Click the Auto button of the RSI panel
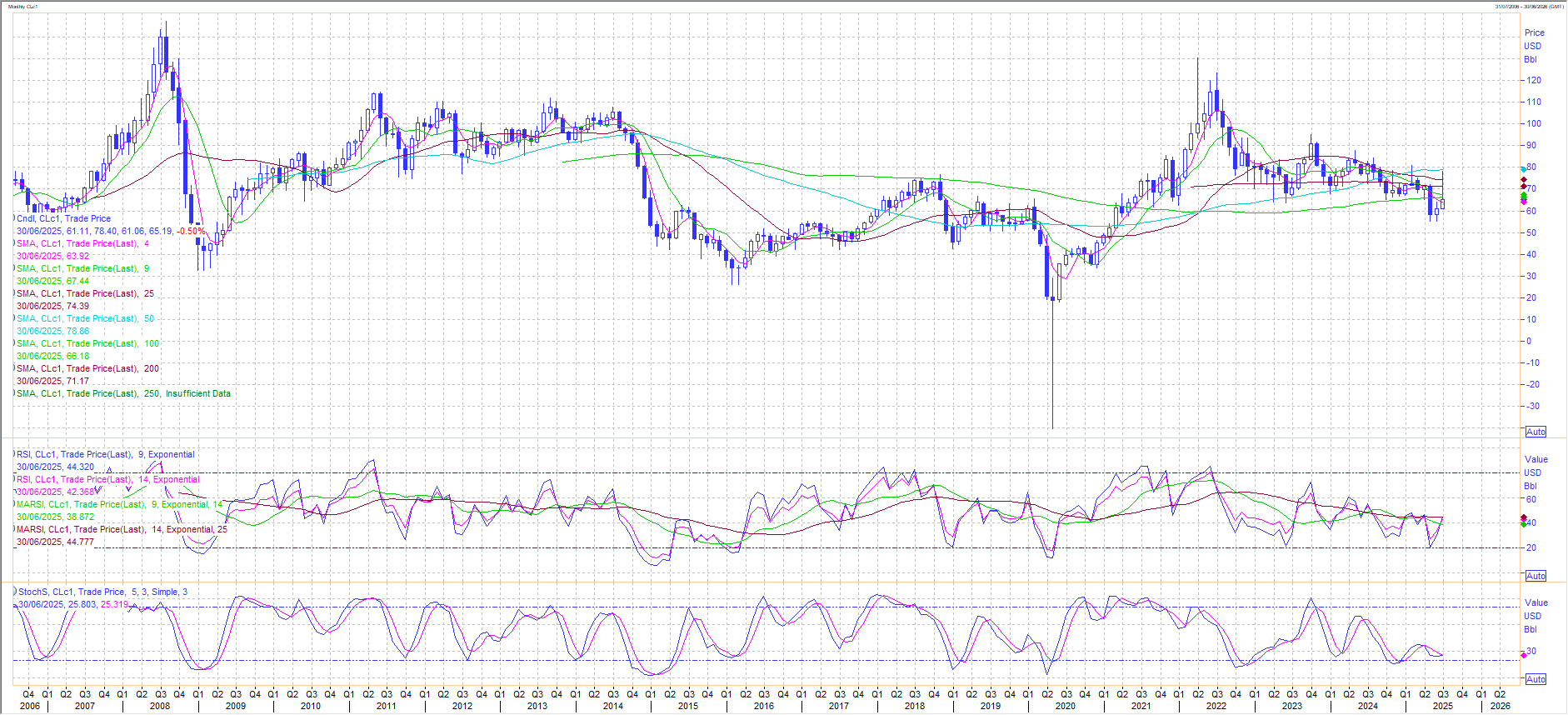Image resolution: width=1568 pixels, height=715 pixels. pyautogui.click(x=1536, y=576)
